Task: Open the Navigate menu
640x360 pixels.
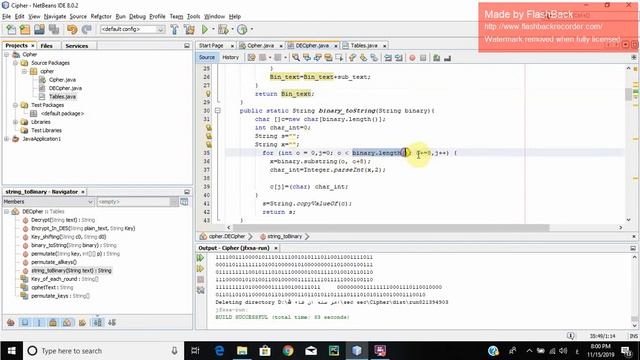Action: (55, 16)
